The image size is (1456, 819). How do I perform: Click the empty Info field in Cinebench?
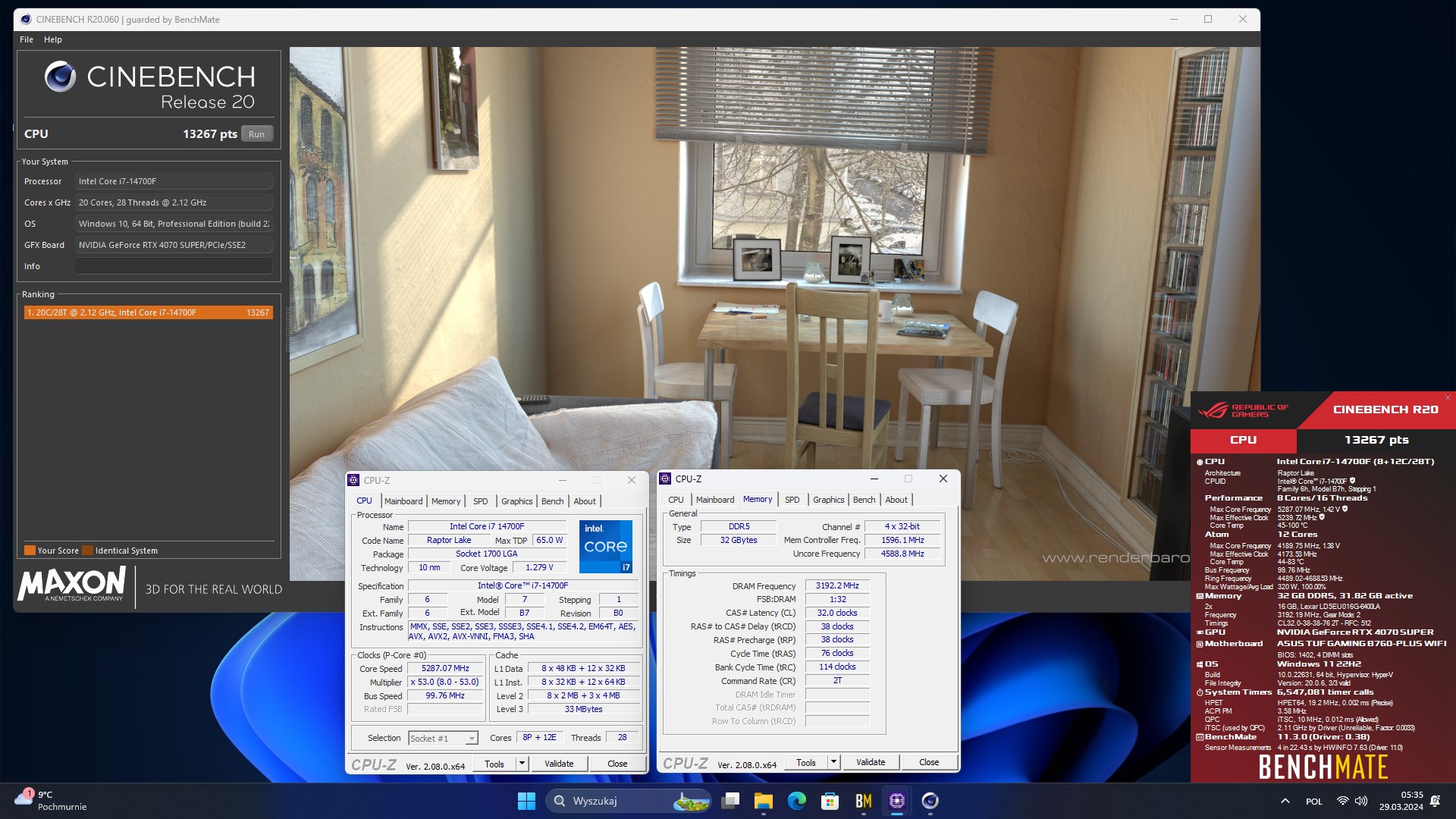(x=174, y=266)
